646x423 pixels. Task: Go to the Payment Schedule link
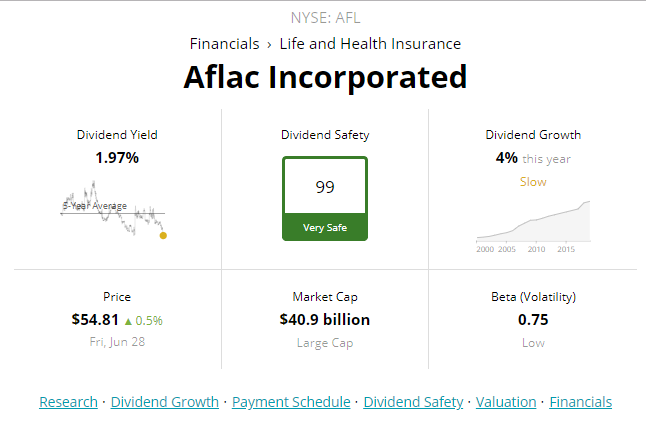(x=291, y=402)
